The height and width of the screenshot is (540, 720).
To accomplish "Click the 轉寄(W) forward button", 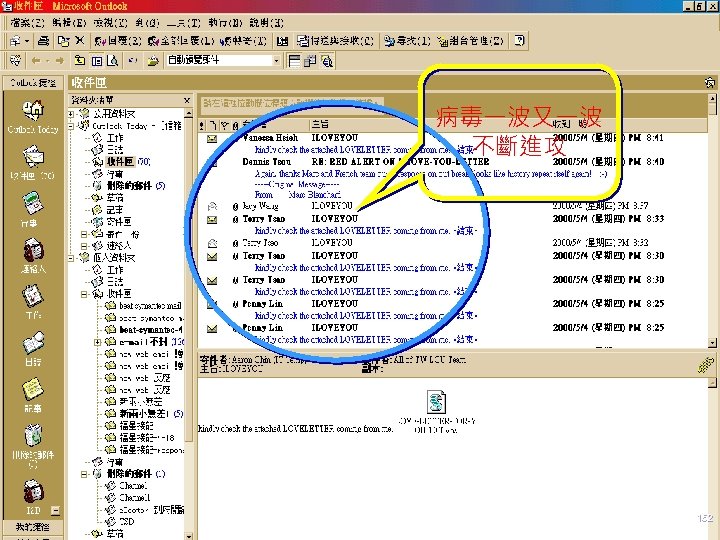I will pyautogui.click(x=243, y=41).
